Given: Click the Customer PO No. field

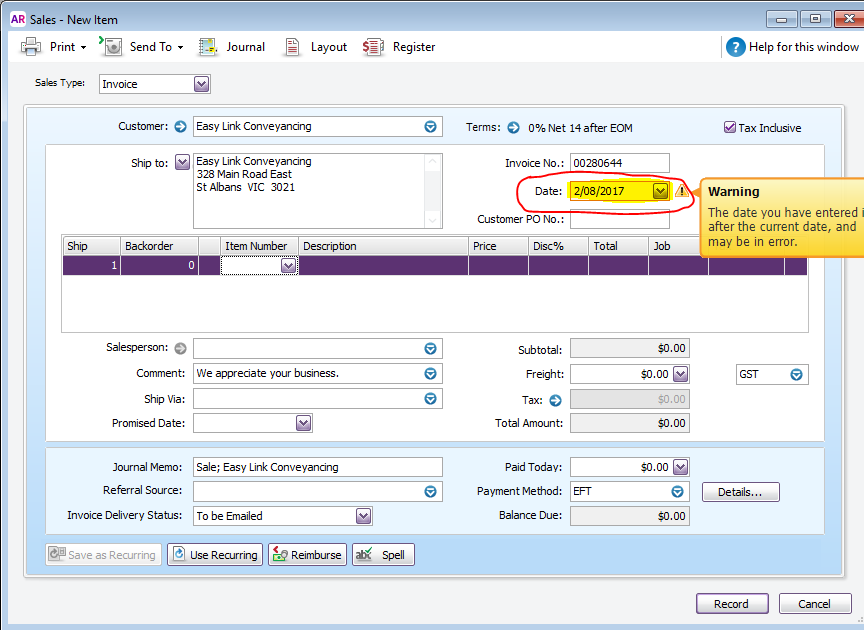Looking at the screenshot, I should click(x=619, y=219).
